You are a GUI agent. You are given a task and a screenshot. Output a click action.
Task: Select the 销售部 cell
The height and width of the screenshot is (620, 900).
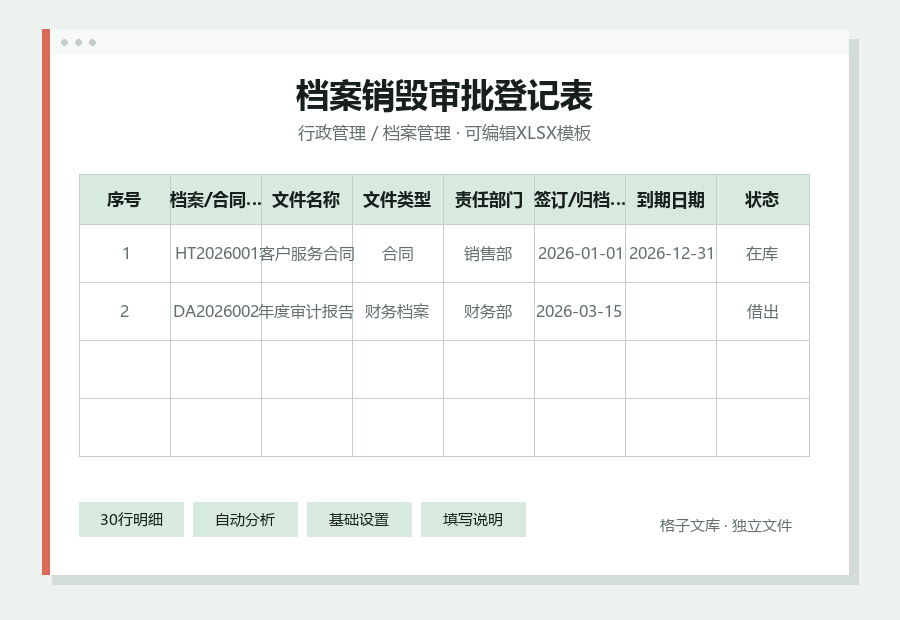tap(488, 254)
